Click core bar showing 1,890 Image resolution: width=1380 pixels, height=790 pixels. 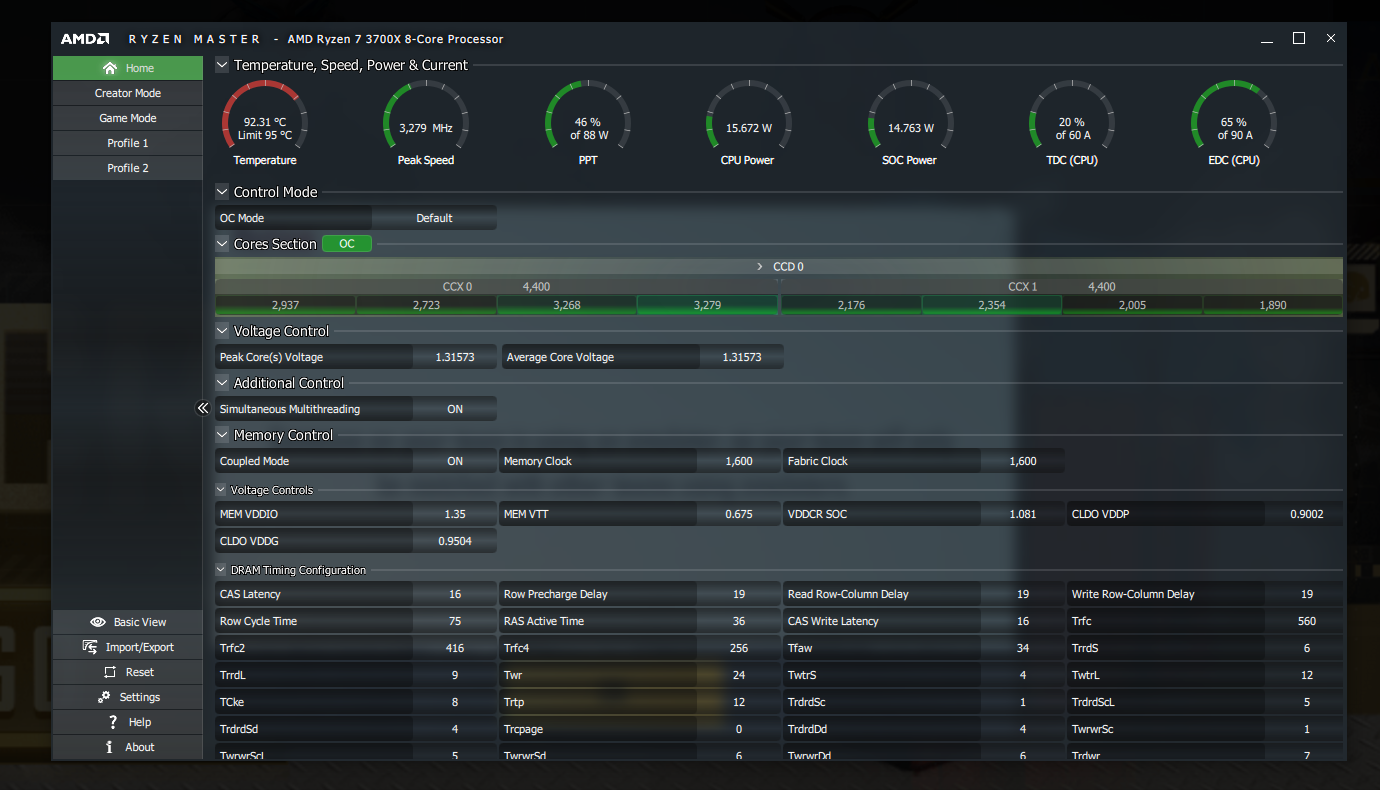[x=1273, y=305]
